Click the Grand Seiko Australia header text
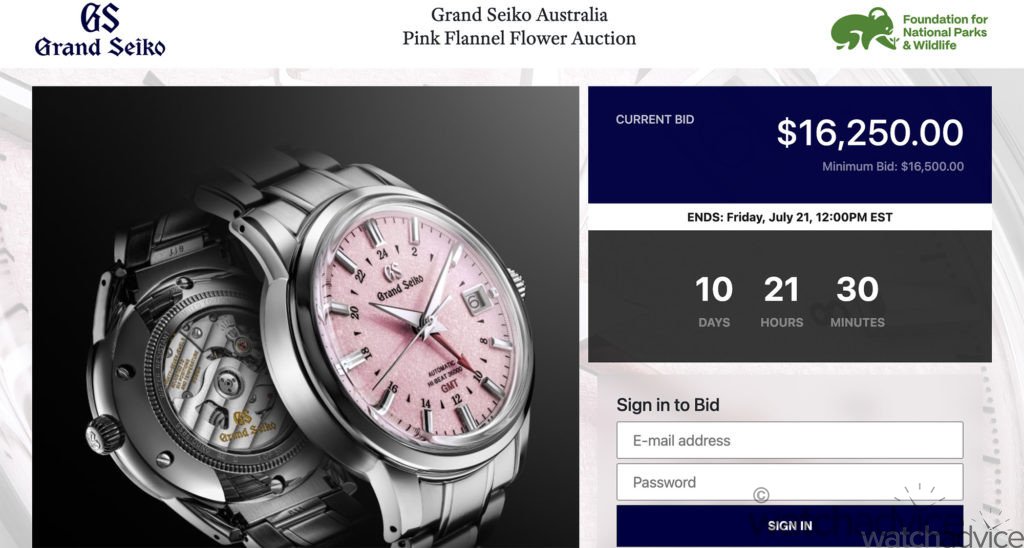This screenshot has width=1024, height=548. coord(519,14)
